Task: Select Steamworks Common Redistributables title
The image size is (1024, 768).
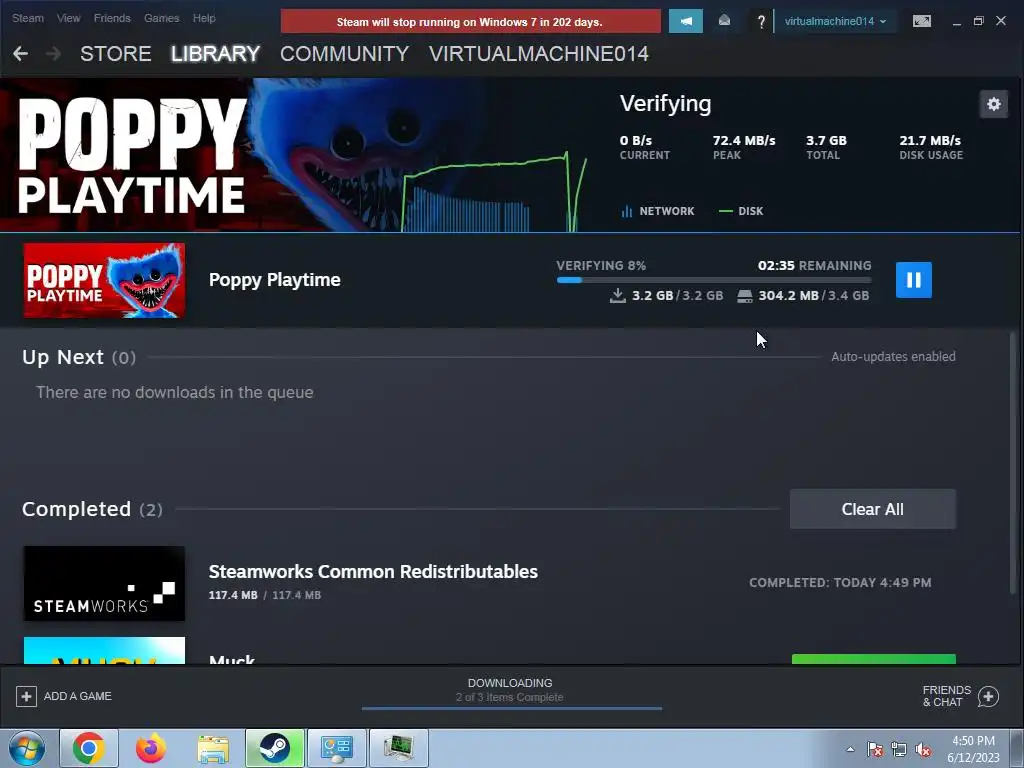Action: (x=373, y=571)
